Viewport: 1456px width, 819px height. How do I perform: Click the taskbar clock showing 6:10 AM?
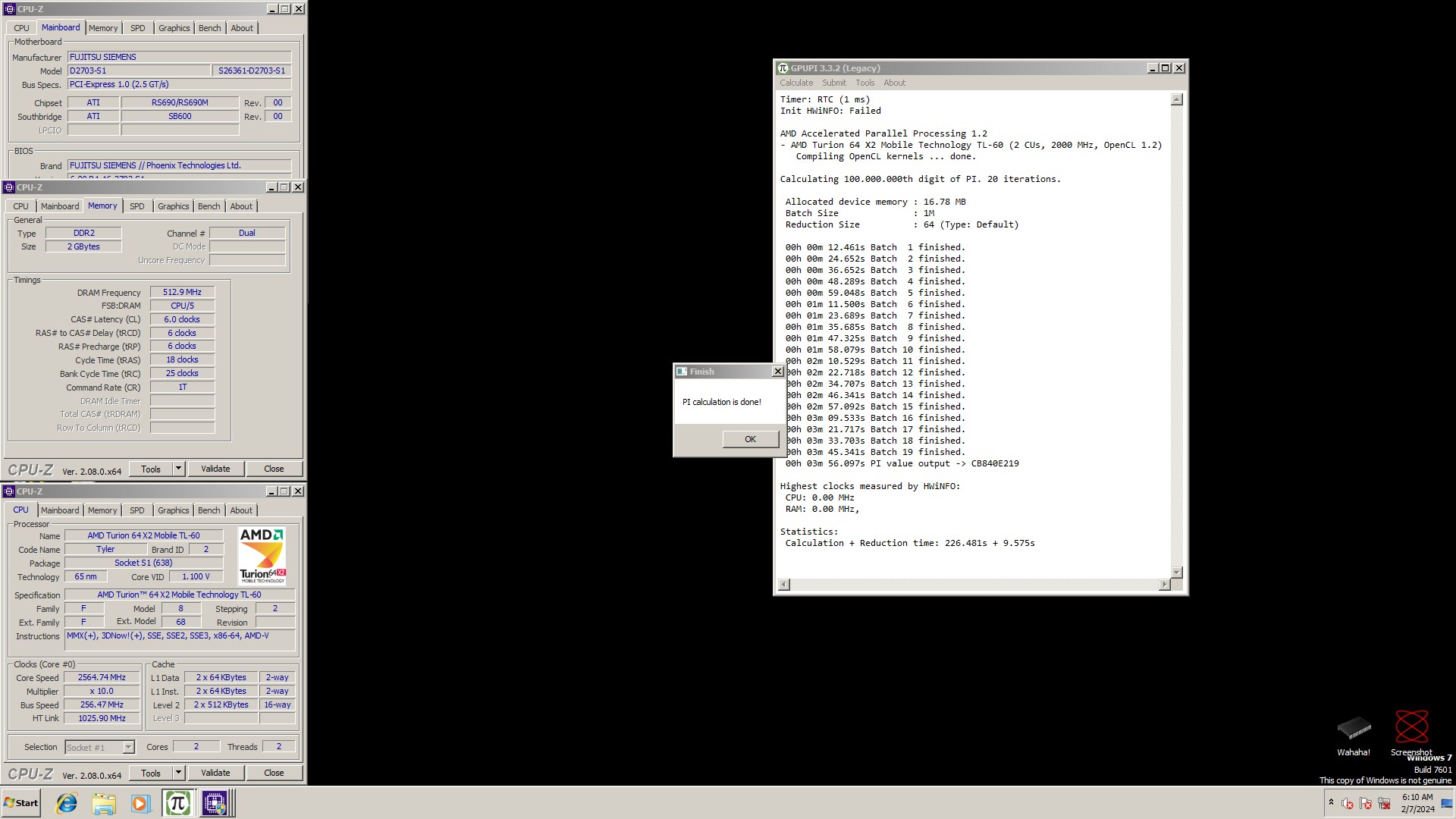point(1417,803)
